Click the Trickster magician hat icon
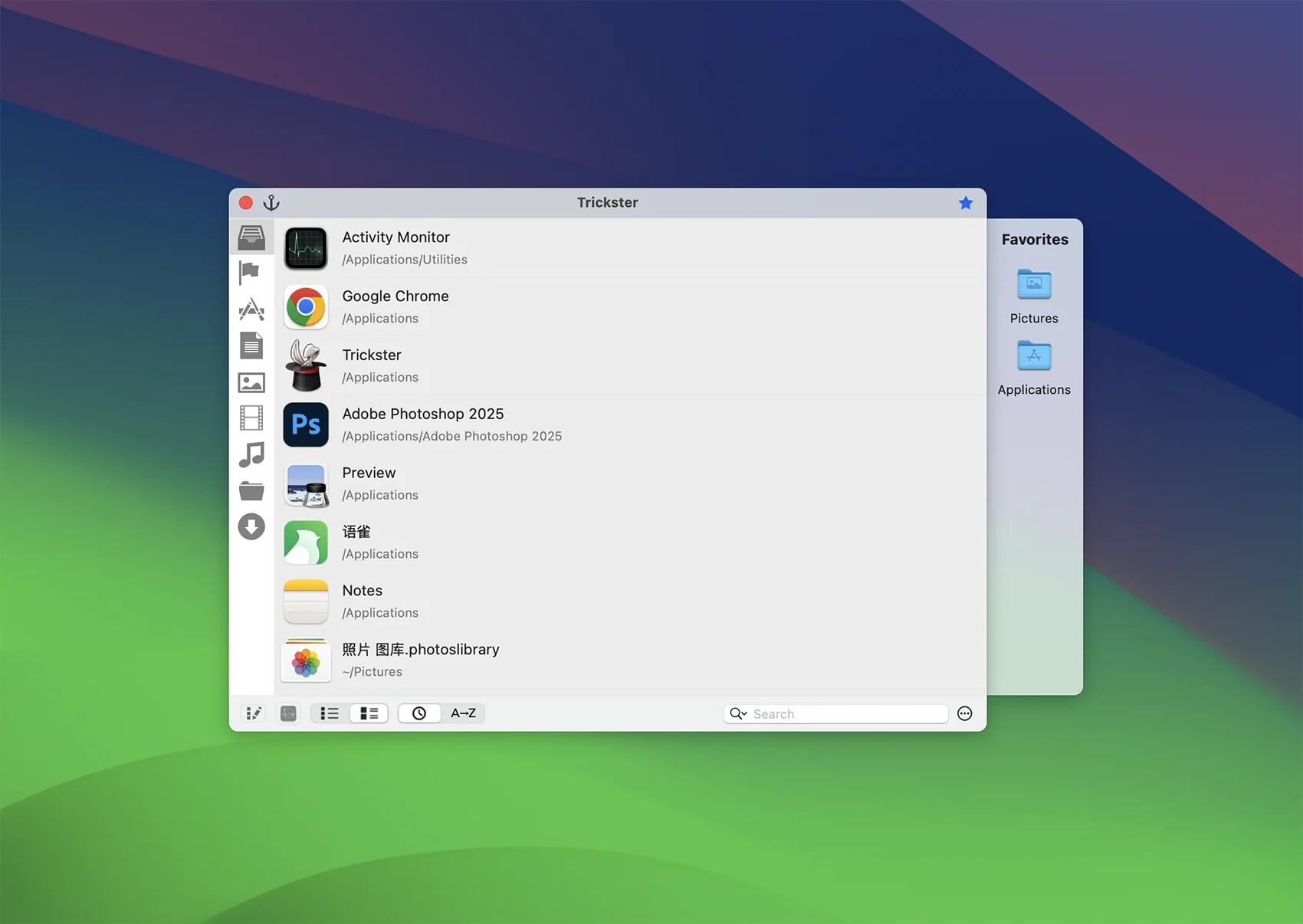 (x=306, y=366)
